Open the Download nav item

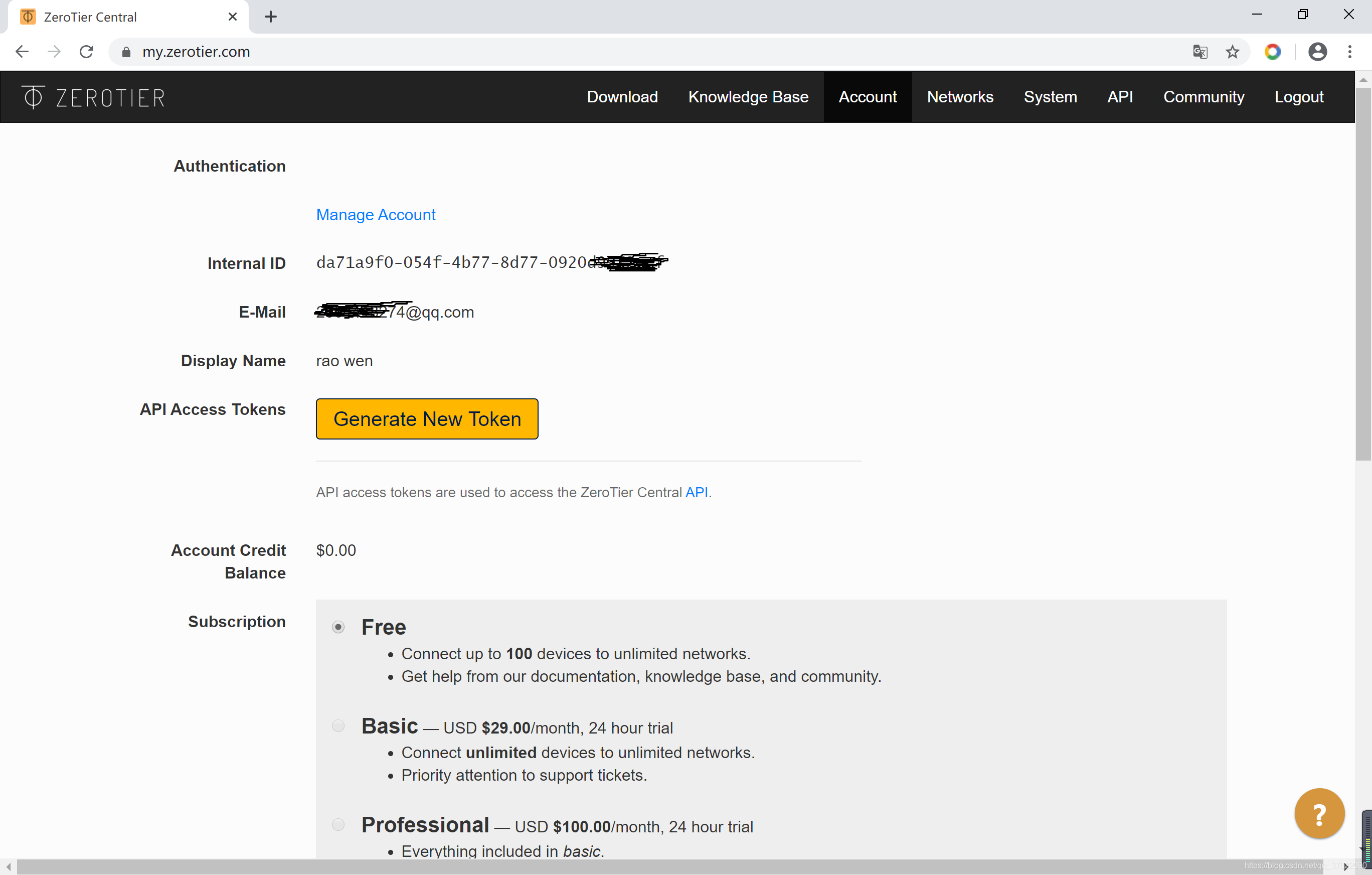pyautogui.click(x=622, y=97)
